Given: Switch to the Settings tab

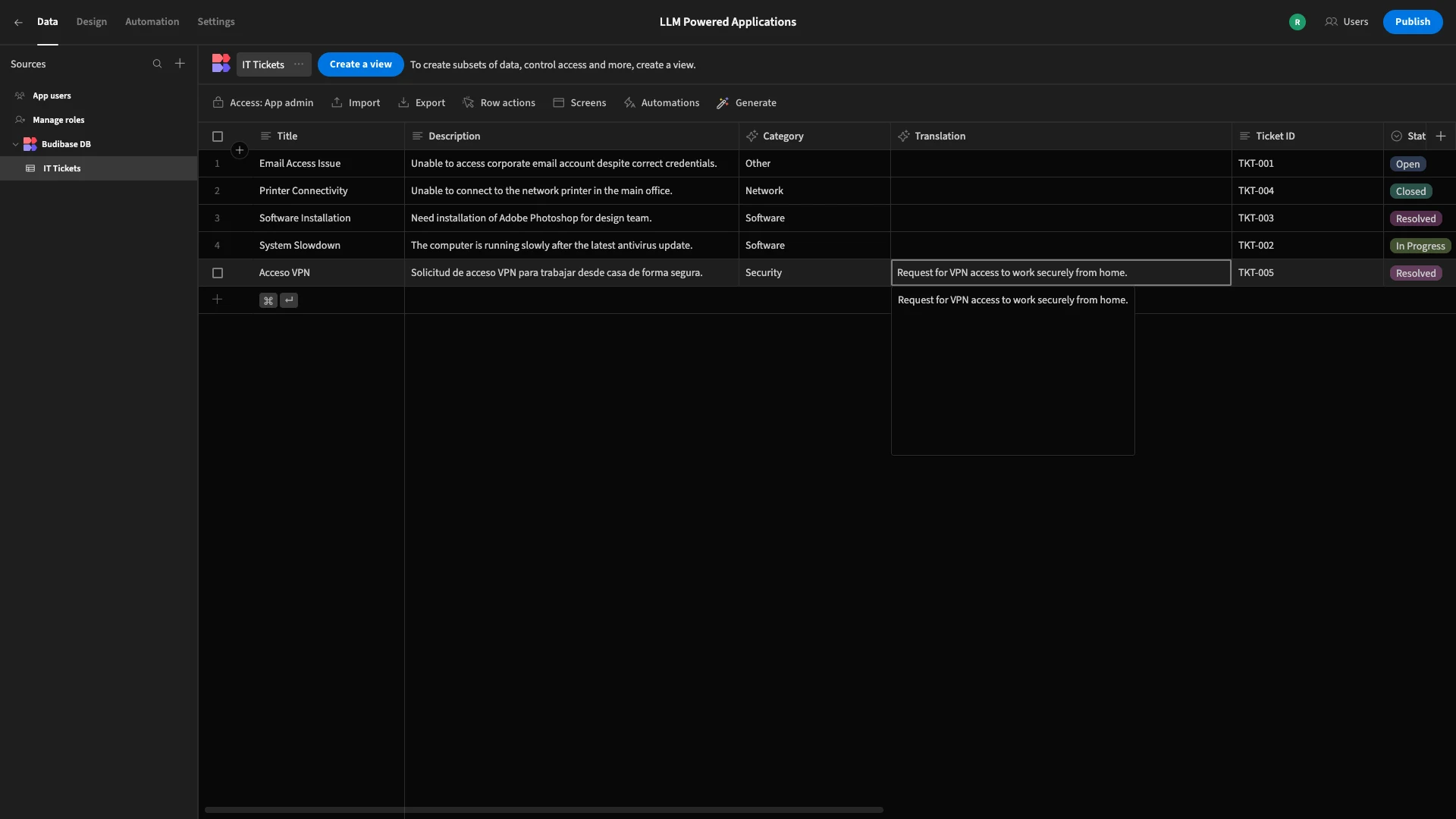Looking at the screenshot, I should 216,22.
